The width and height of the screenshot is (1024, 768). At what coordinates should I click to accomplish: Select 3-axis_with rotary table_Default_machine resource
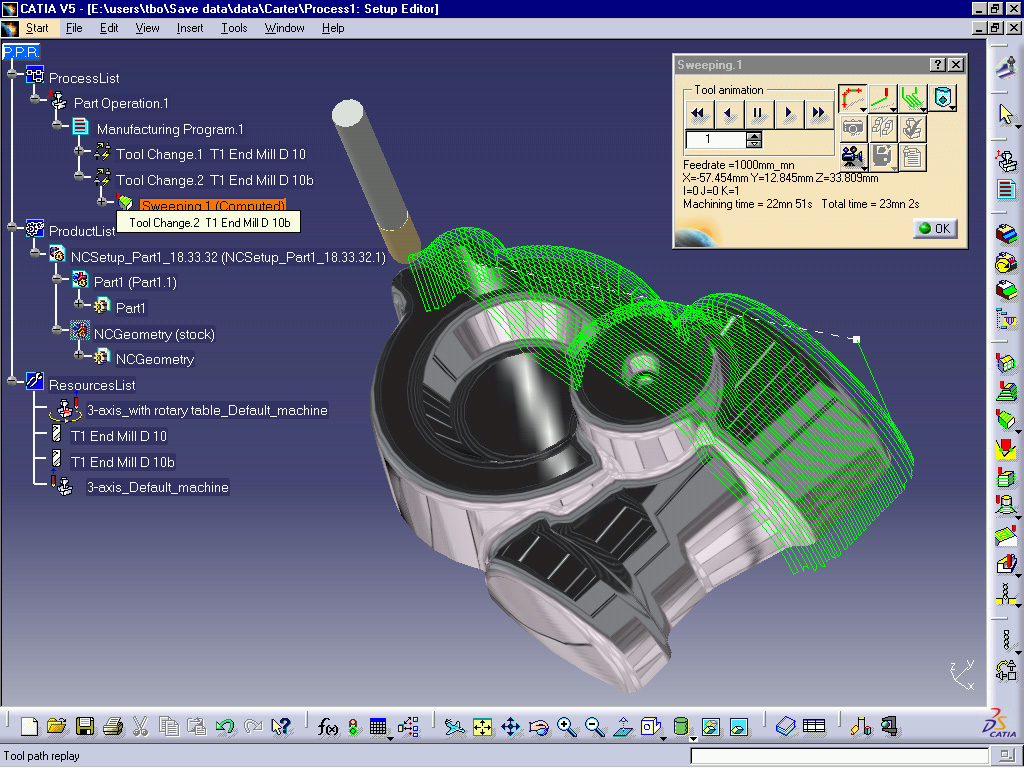[207, 411]
